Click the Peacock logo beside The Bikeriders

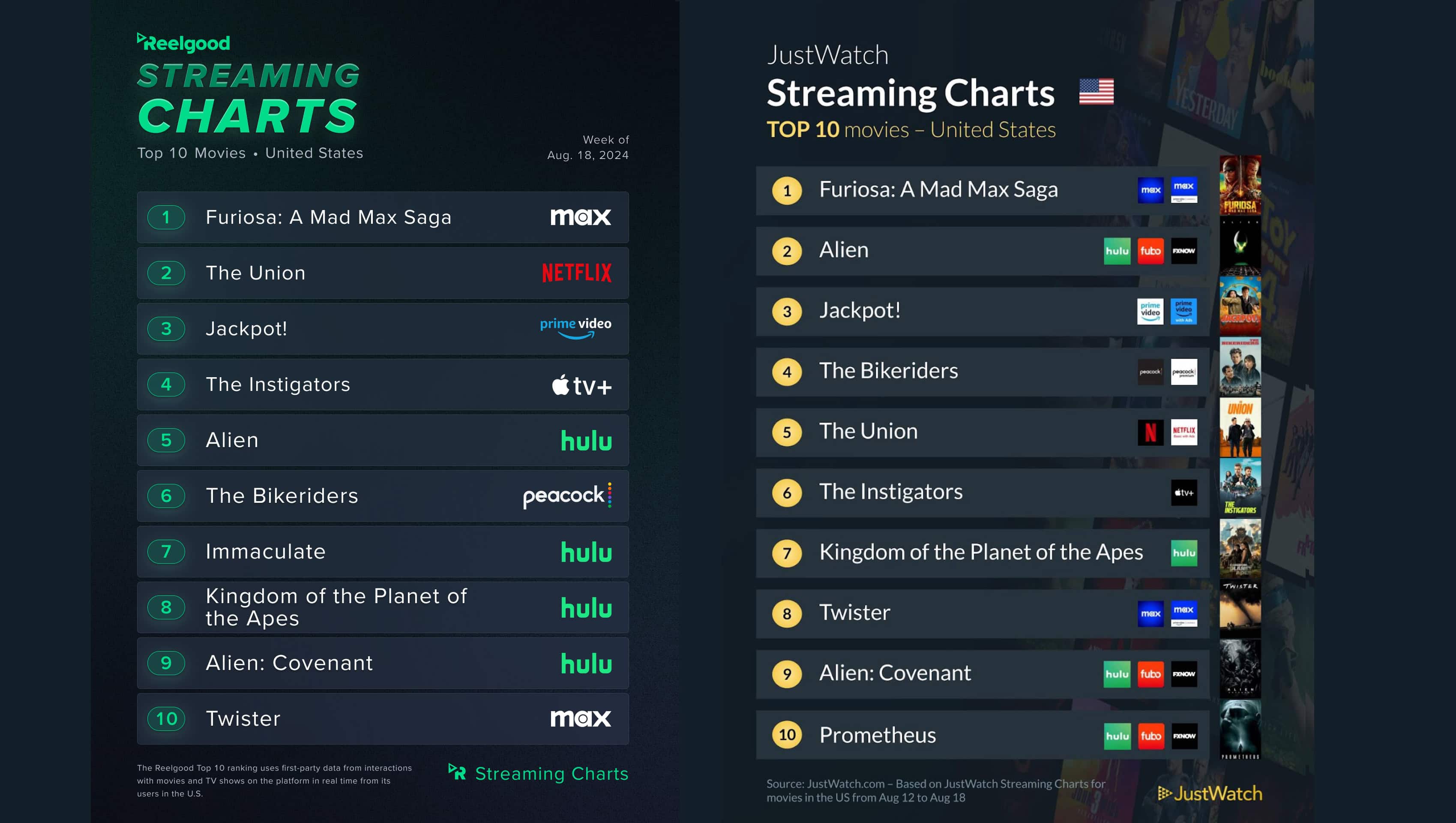click(567, 496)
